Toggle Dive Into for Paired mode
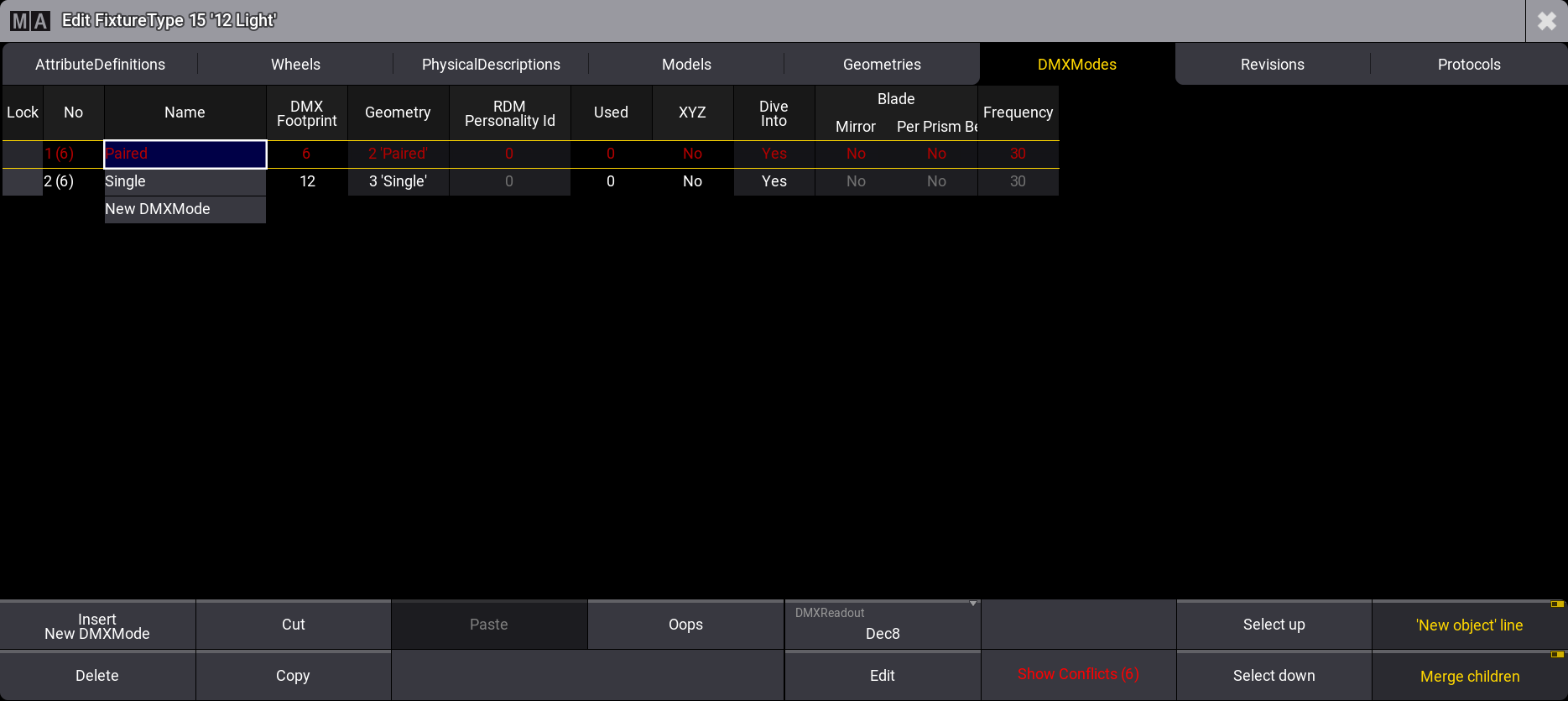 pyautogui.click(x=774, y=154)
